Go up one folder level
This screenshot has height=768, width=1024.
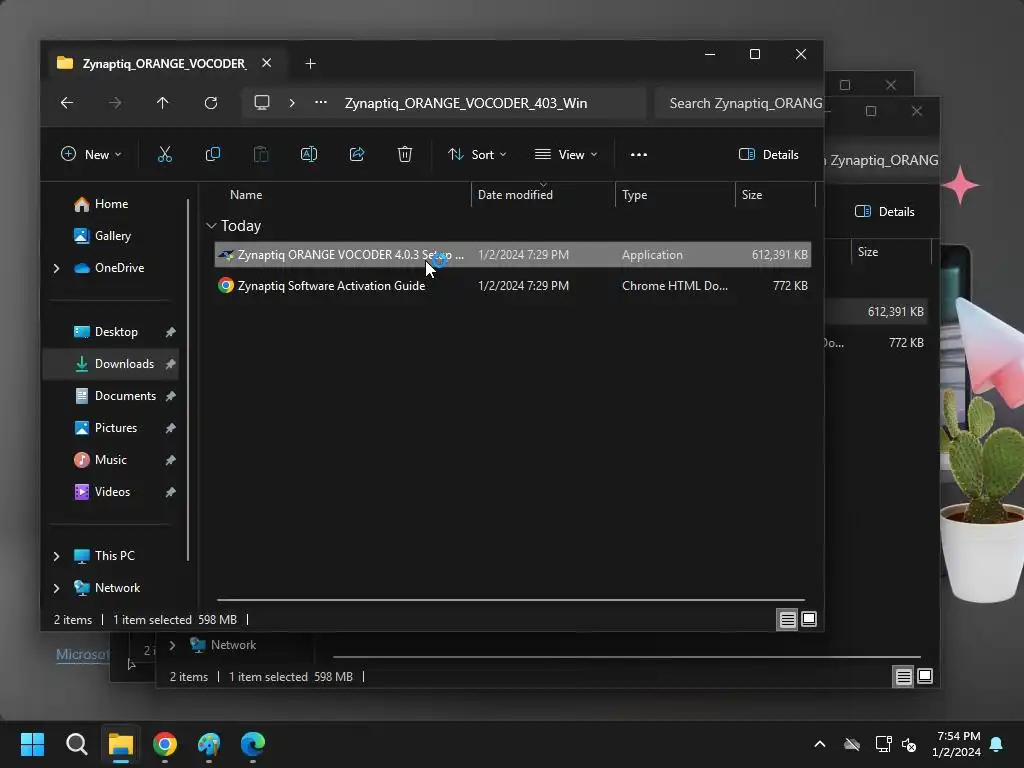pyautogui.click(x=163, y=103)
